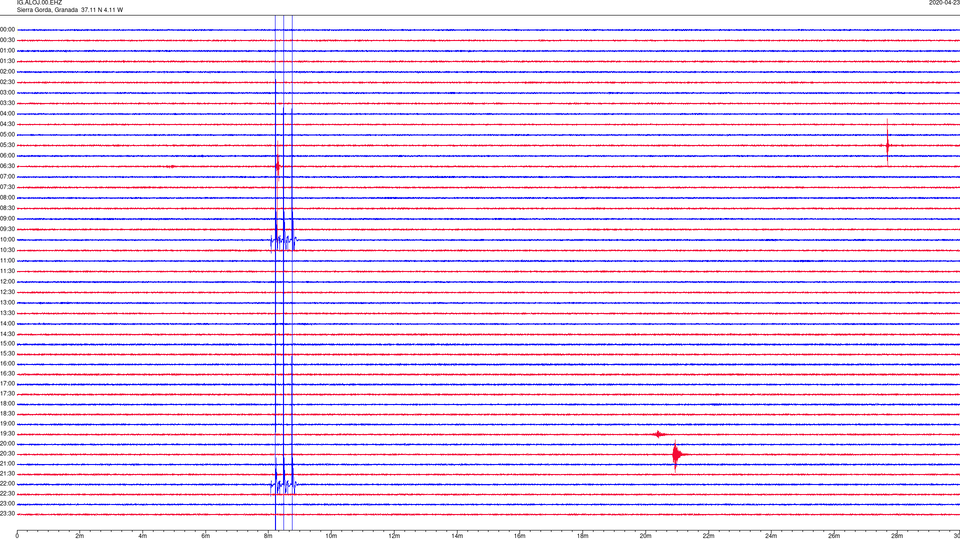This screenshot has height=540, width=960.
Task: Click the 22m axis tick label
Action: click(708, 536)
